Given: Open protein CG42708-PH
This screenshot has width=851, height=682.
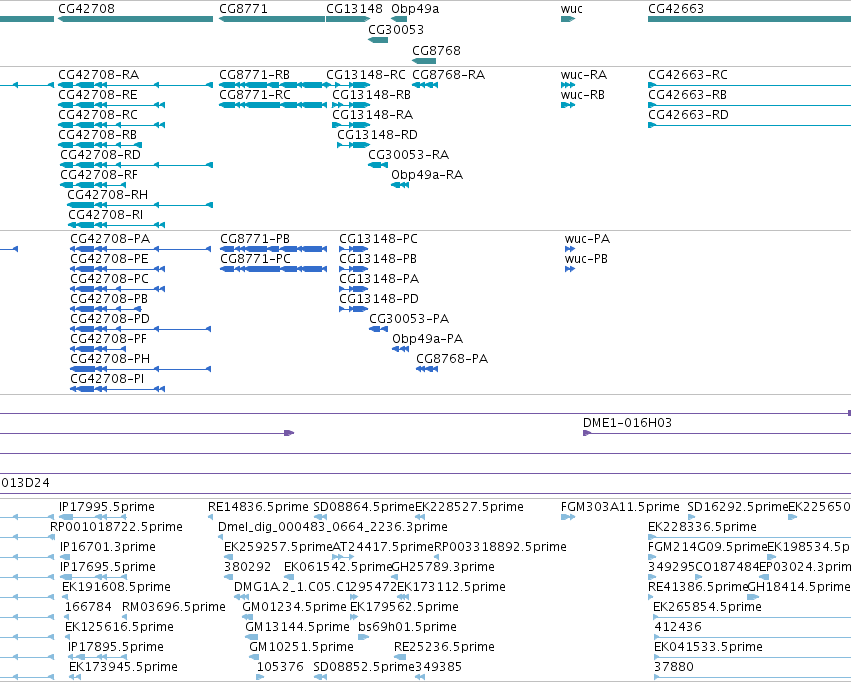Looking at the screenshot, I should 110,359.
